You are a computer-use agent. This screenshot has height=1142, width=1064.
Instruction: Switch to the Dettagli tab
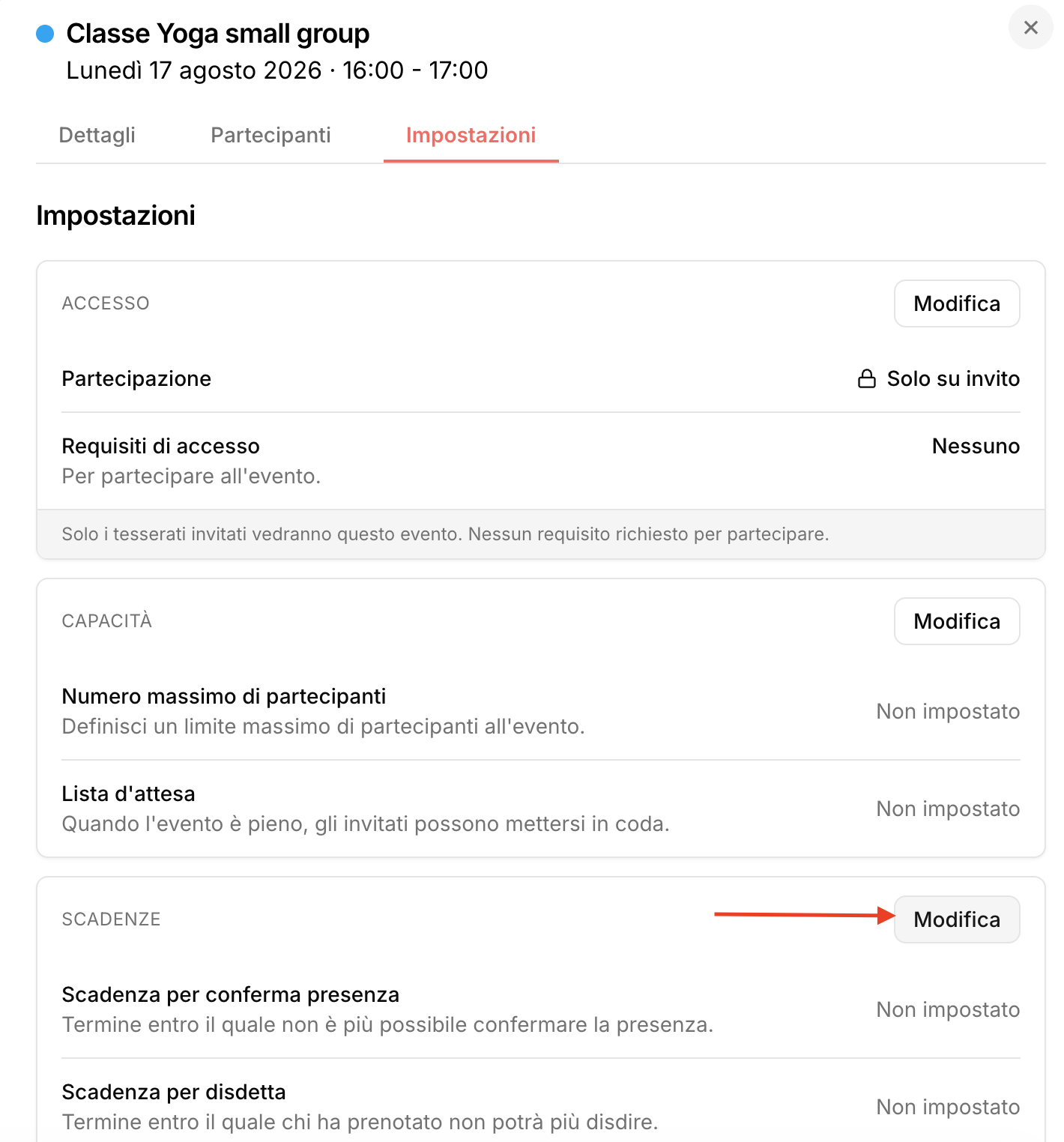click(x=97, y=135)
